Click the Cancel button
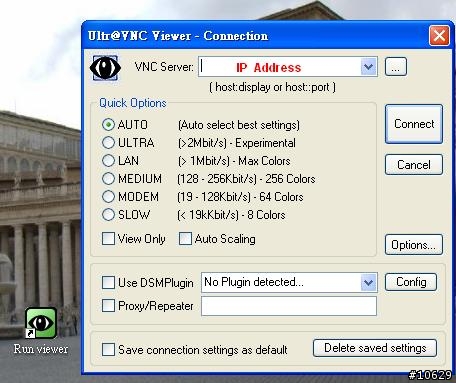The width and height of the screenshot is (456, 383). [x=414, y=165]
